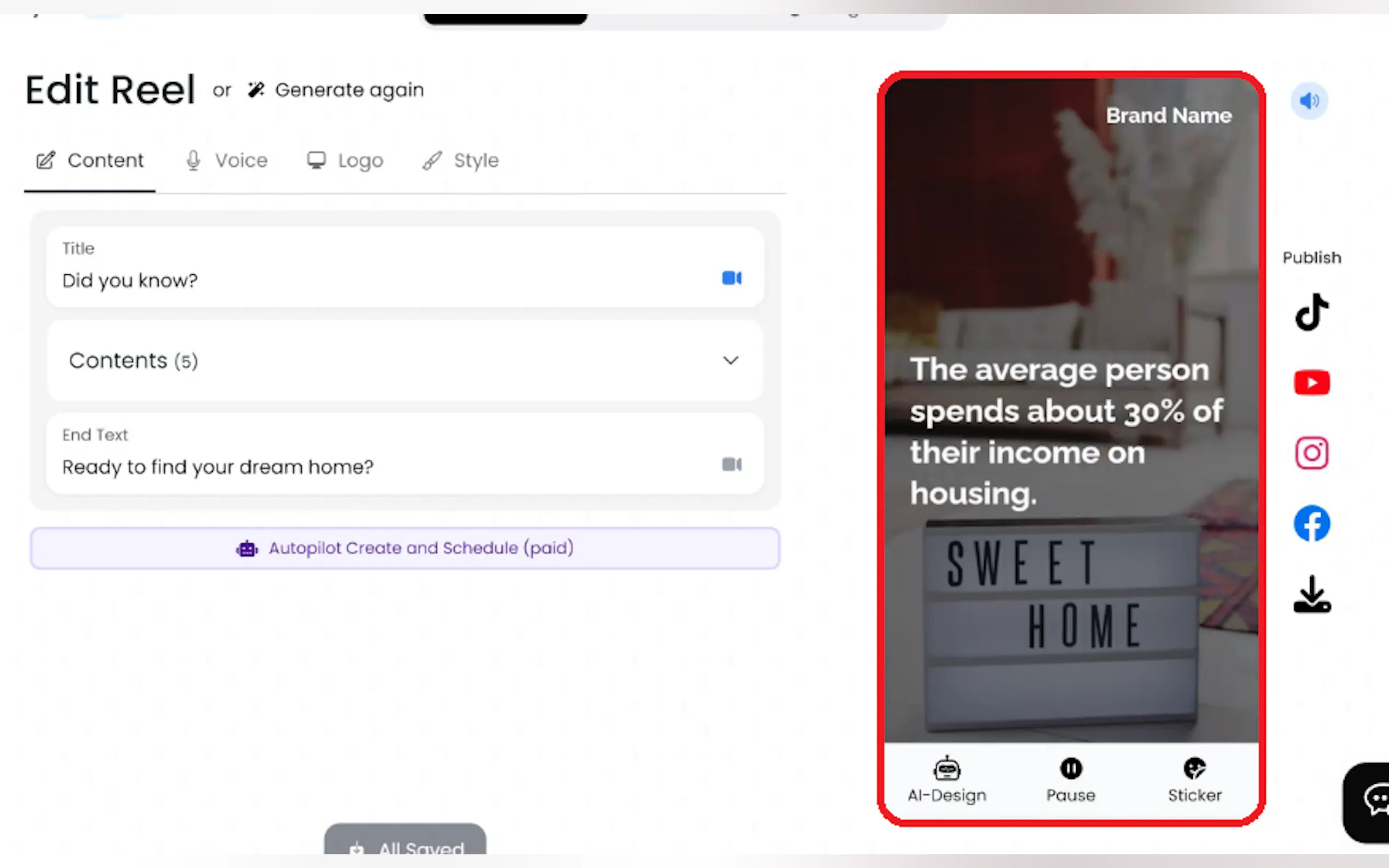Open the AI-Design option
1389x868 pixels.
click(947, 778)
